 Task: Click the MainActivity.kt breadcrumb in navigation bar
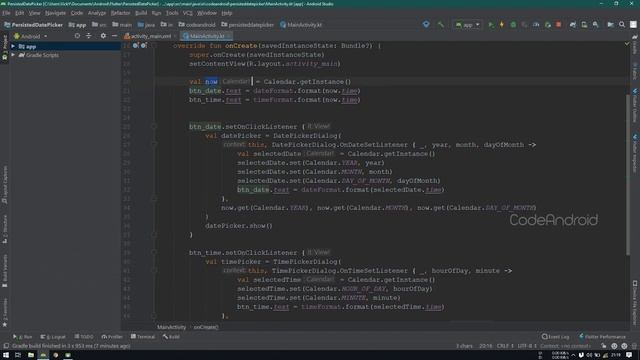coord(301,25)
